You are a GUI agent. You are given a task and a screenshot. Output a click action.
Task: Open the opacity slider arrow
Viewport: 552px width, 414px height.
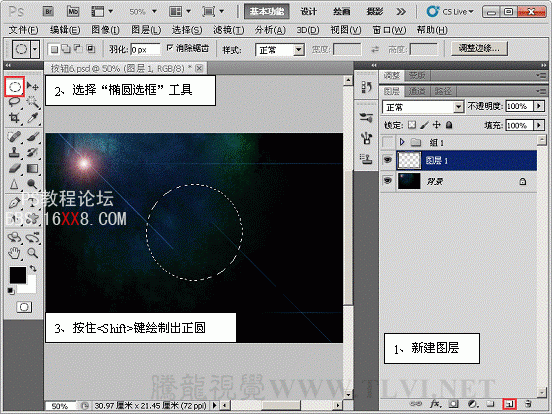(539, 106)
